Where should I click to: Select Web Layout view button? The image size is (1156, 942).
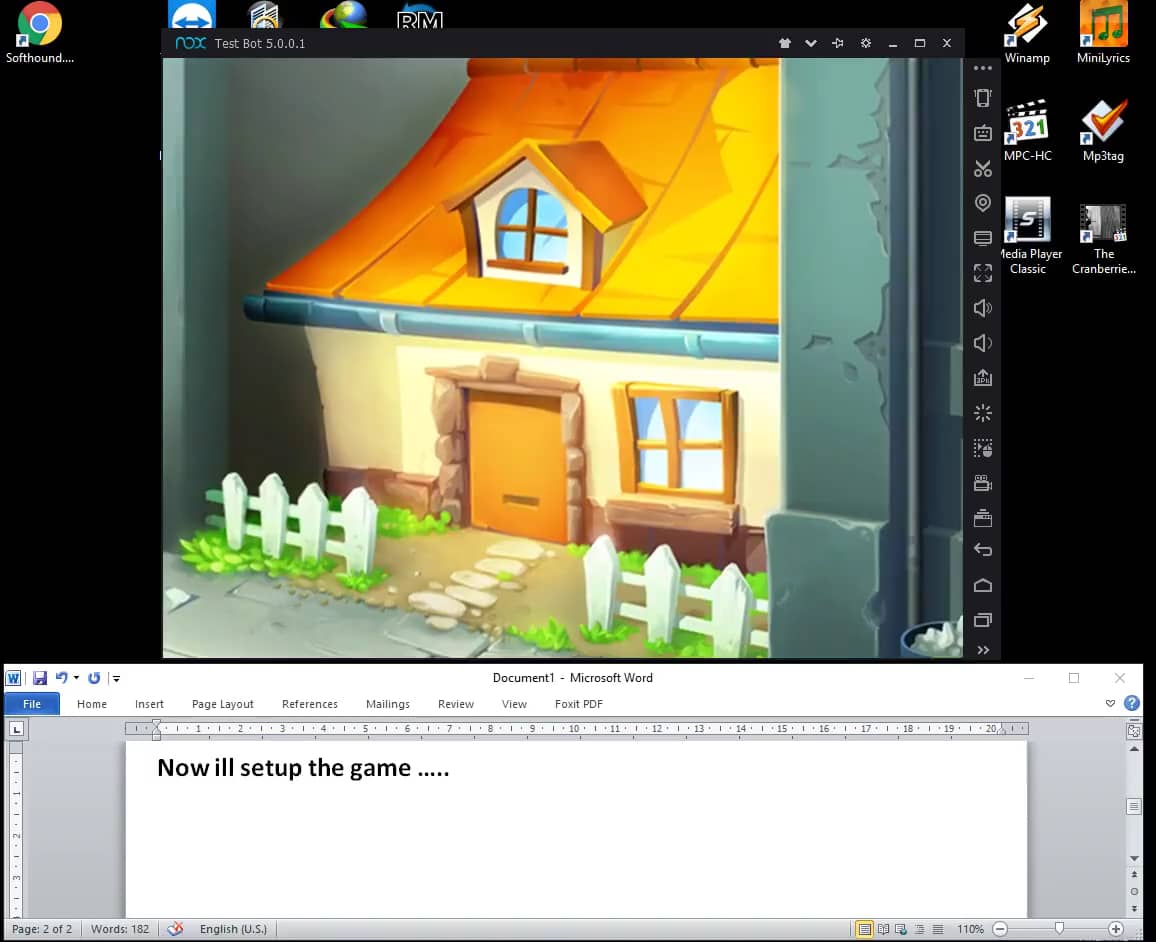pos(901,929)
